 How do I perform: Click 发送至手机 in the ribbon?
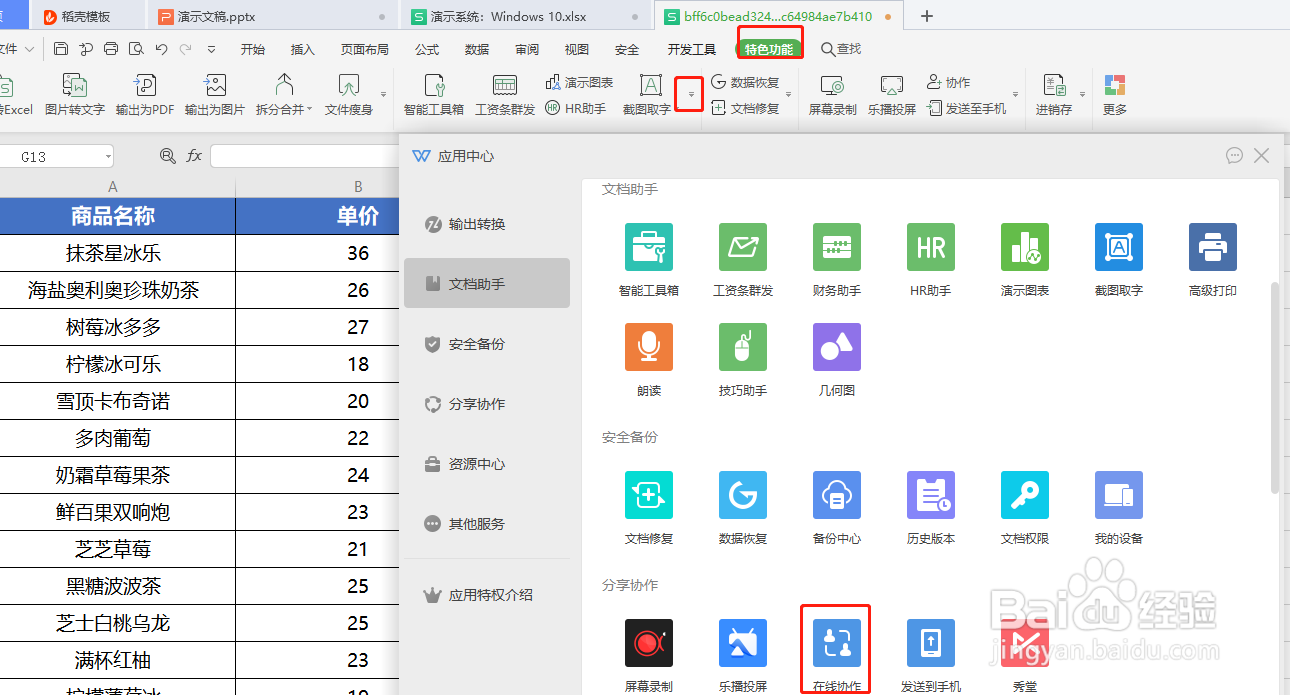coord(967,108)
